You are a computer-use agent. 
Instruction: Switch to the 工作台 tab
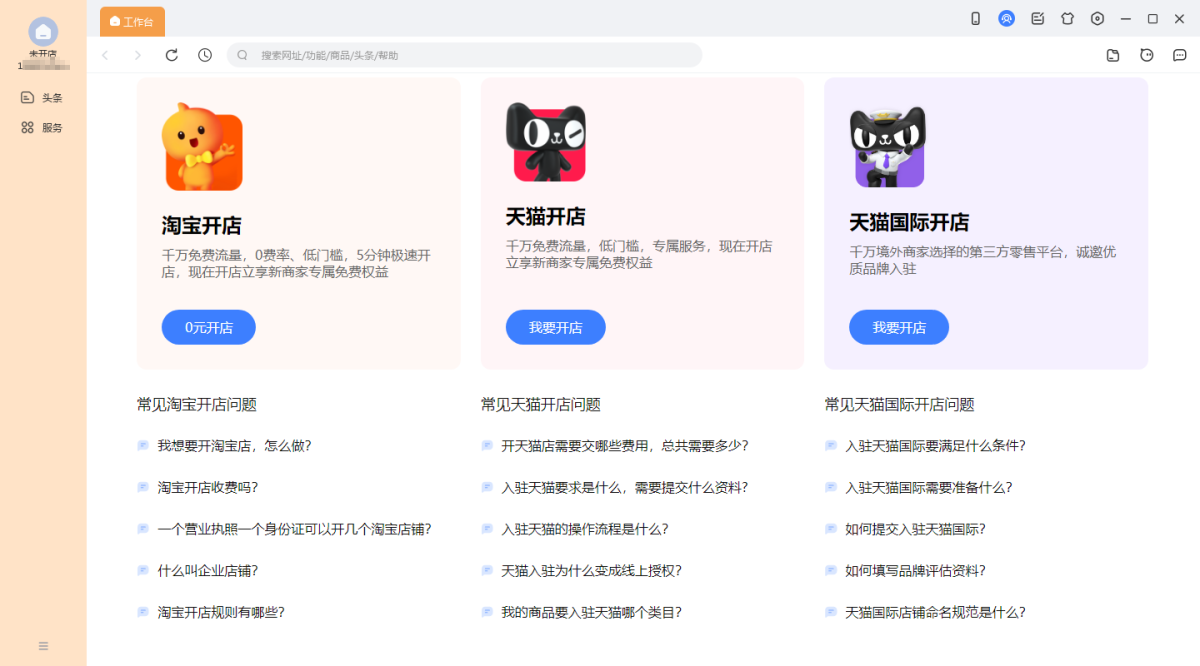coord(132,21)
